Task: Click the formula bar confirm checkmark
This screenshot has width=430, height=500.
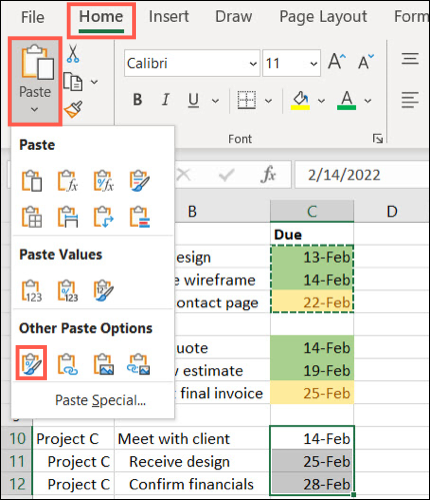Action: point(226,175)
